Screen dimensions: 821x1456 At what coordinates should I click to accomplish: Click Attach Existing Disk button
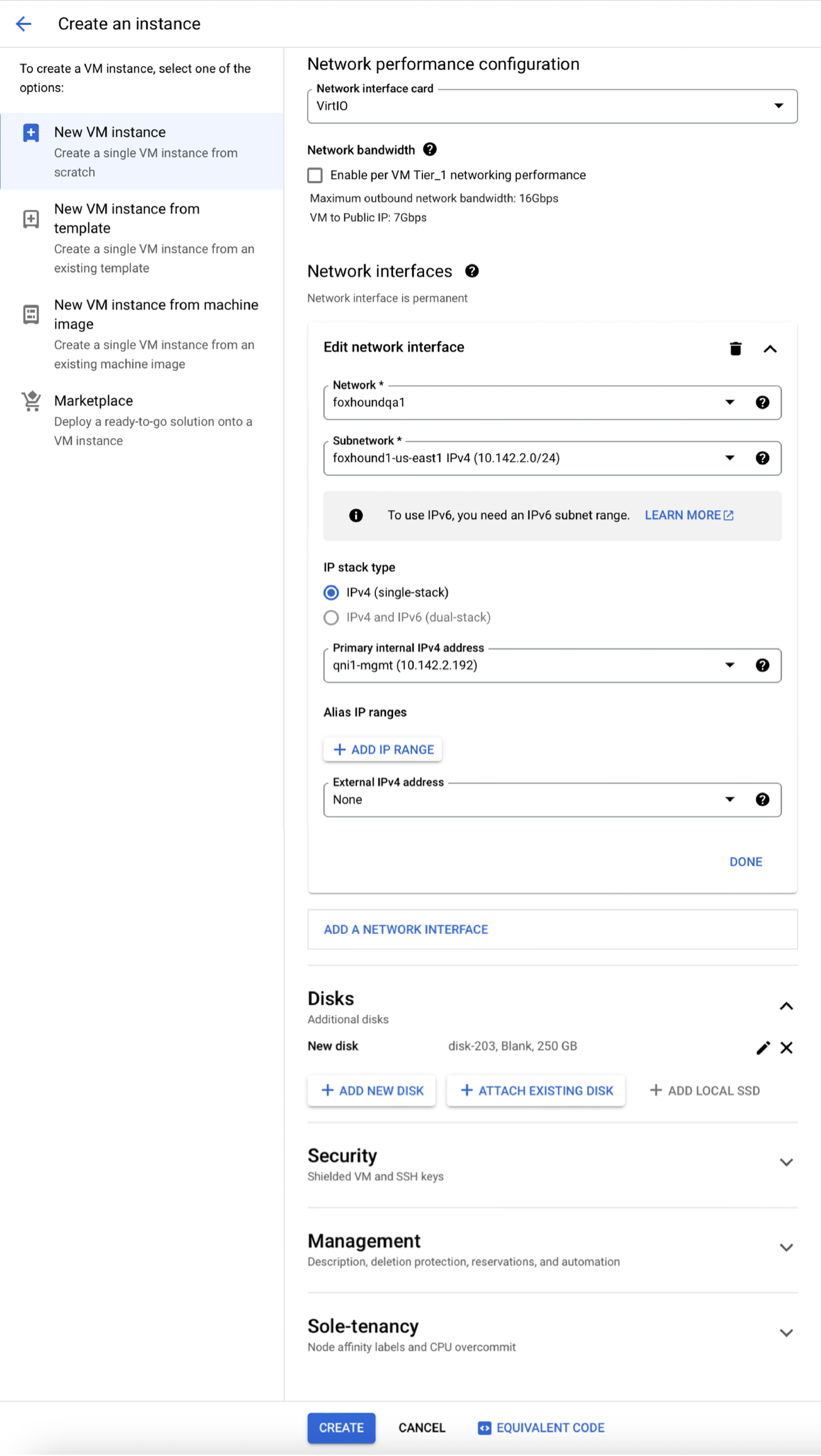click(536, 1091)
